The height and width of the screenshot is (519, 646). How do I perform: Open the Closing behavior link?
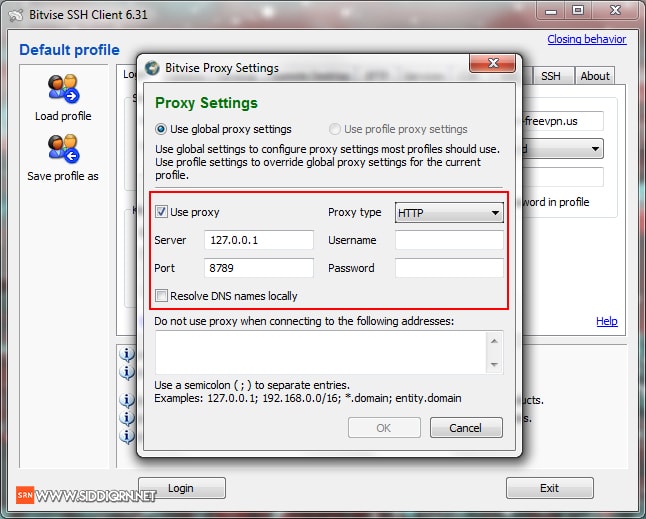tap(587, 39)
